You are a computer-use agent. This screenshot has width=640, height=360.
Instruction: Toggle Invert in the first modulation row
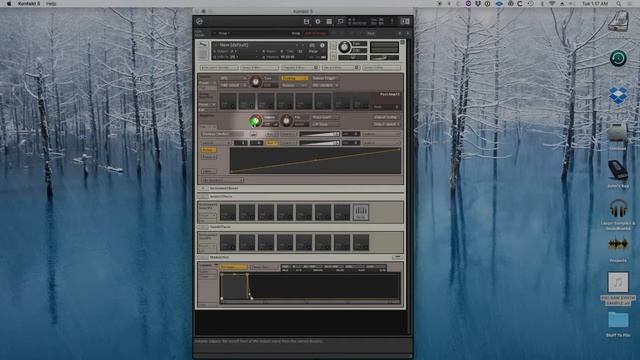[x=271, y=134]
